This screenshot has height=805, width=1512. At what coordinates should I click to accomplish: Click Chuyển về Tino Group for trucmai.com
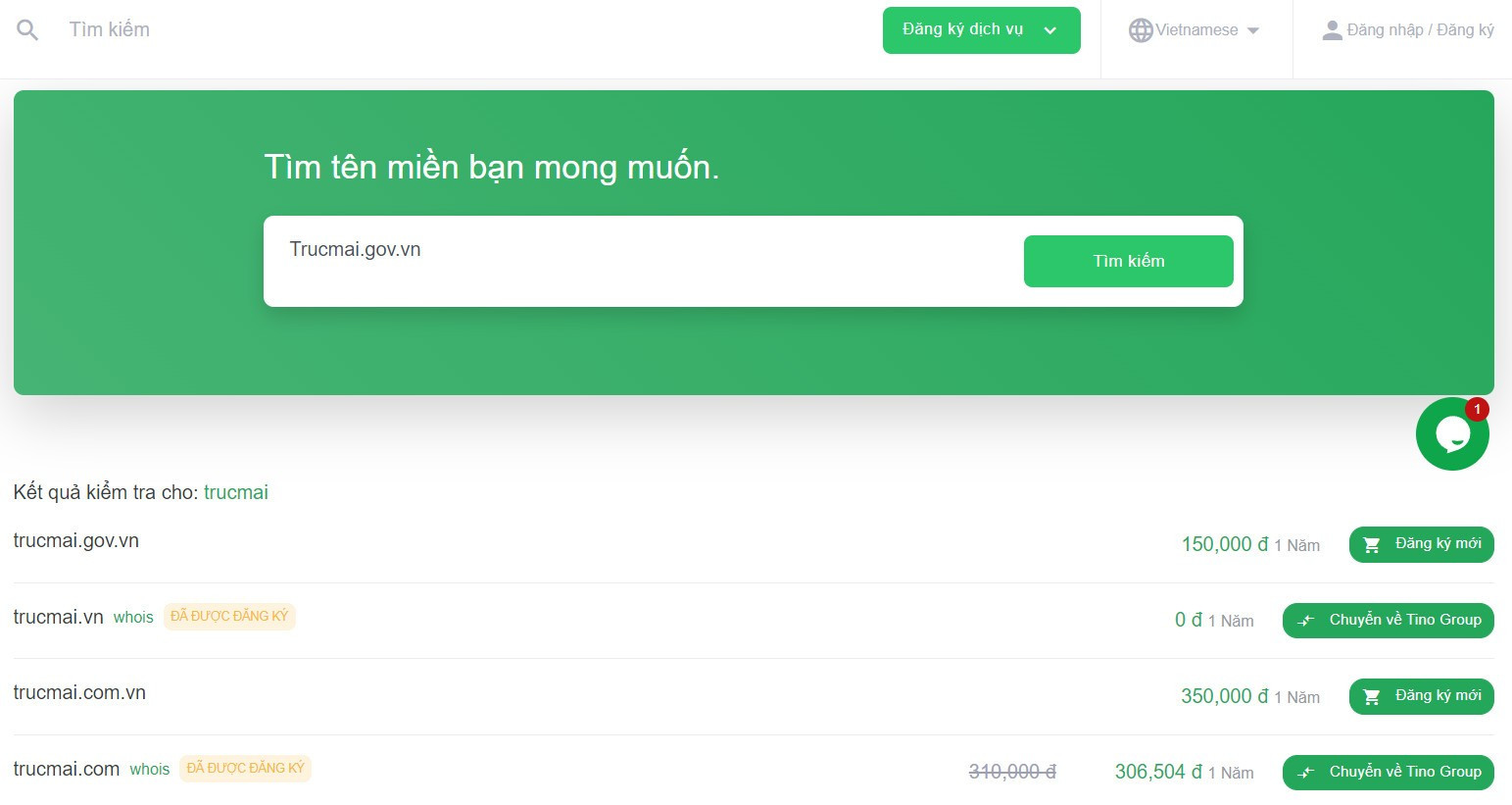tap(1388, 773)
